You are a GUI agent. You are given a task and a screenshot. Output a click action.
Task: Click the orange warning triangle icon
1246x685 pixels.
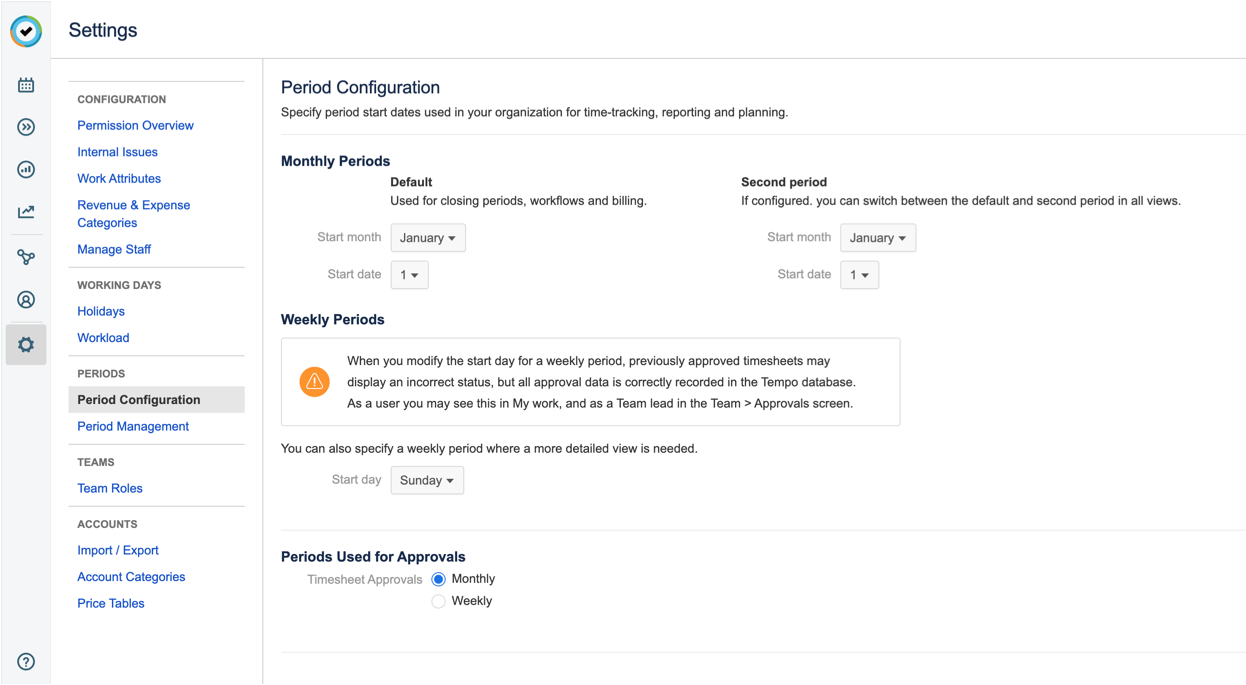coord(315,382)
